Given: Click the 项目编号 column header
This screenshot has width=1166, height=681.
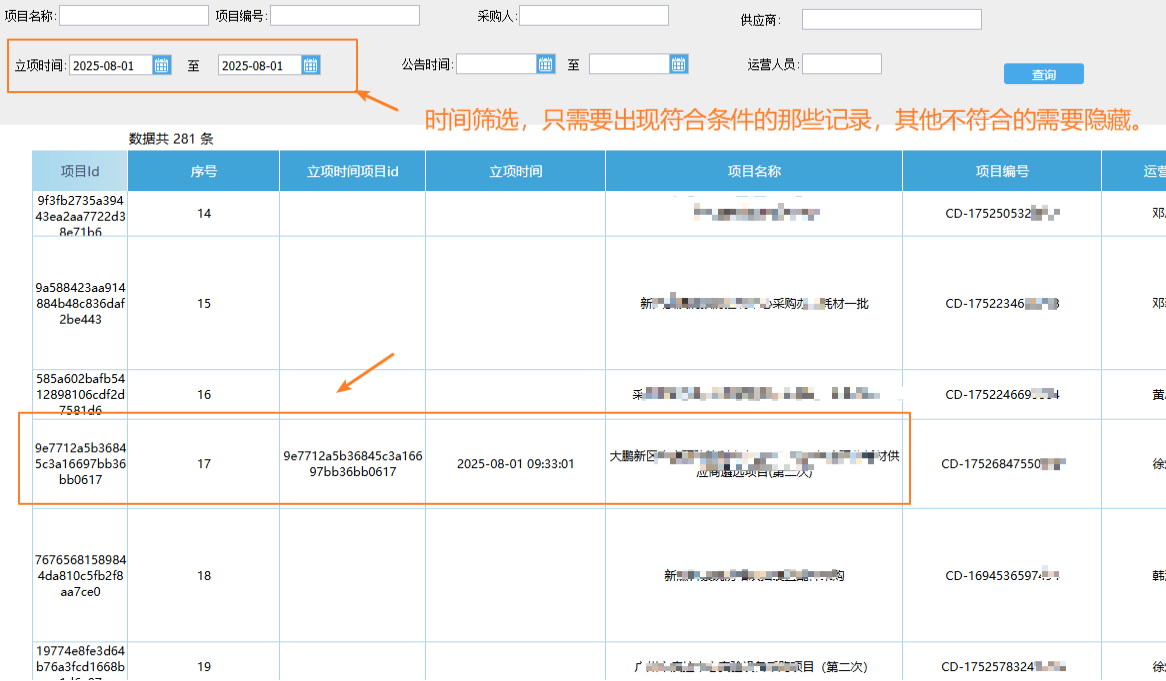Looking at the screenshot, I should 1002,171.
